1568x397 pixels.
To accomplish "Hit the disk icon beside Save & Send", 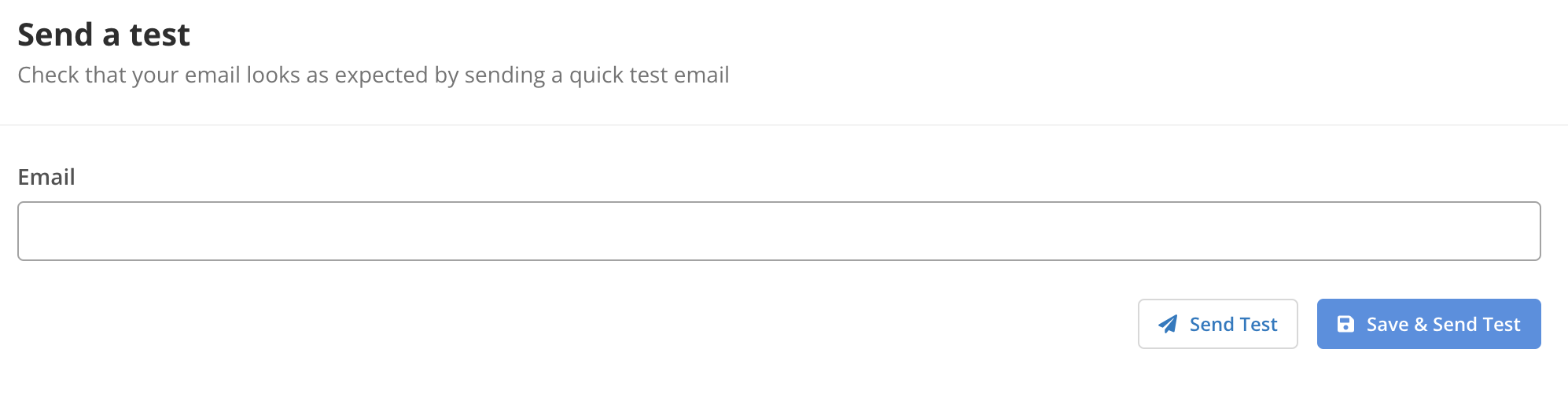I will click(1345, 324).
